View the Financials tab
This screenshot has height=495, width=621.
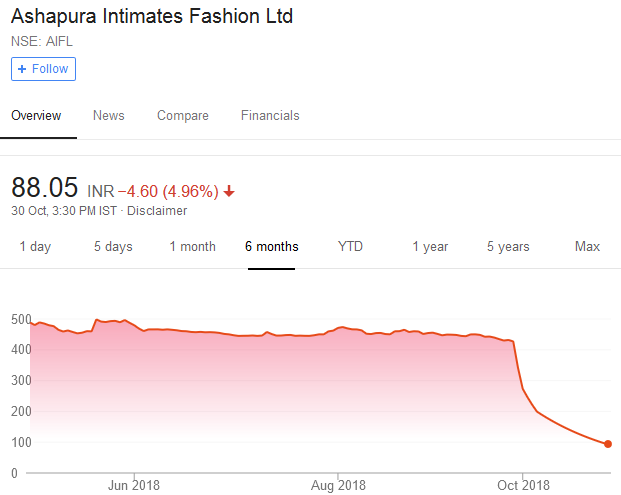click(270, 116)
